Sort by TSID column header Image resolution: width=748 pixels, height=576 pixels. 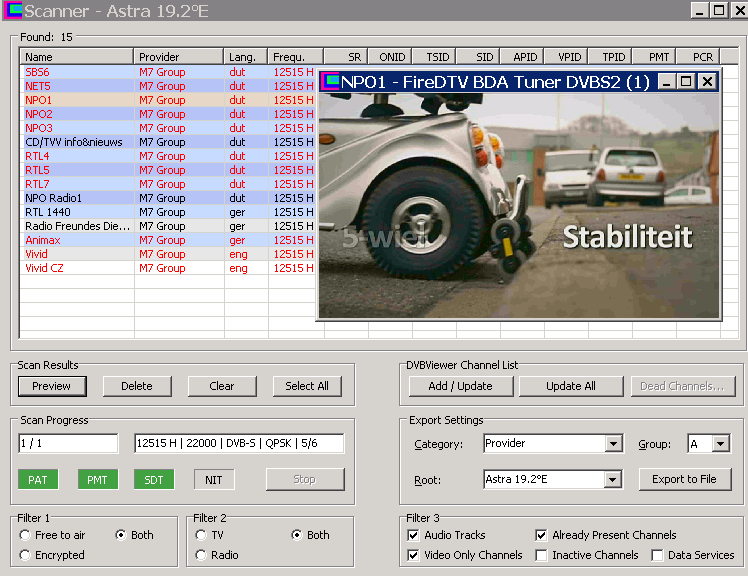433,57
